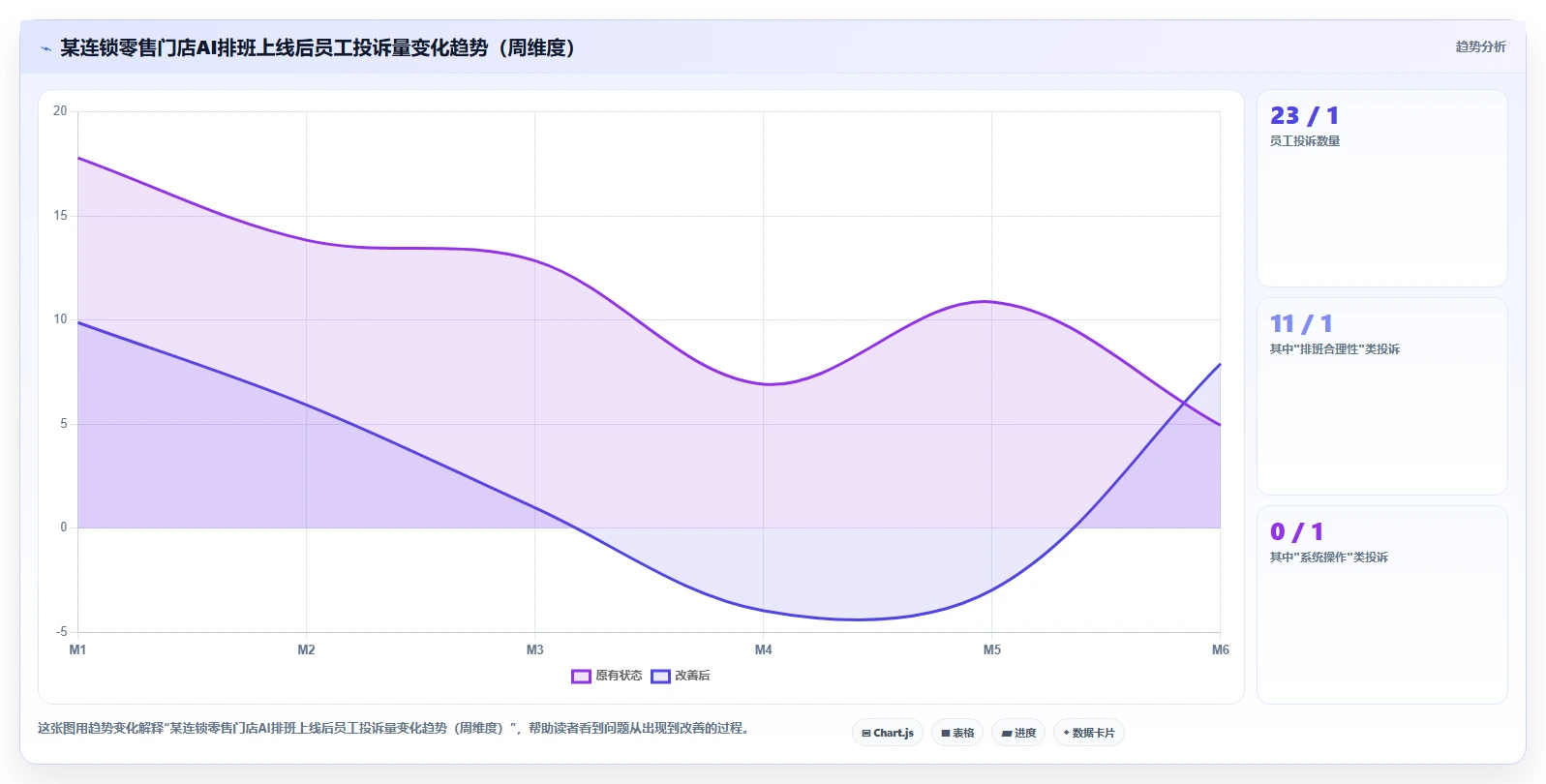Select the 0 / 1 系统操作 card
The height and width of the screenshot is (784, 1546).
(x=1381, y=604)
